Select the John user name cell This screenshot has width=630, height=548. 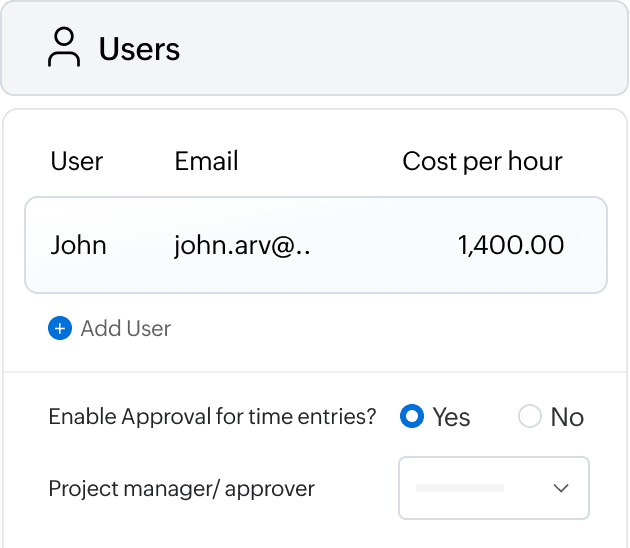pos(79,245)
